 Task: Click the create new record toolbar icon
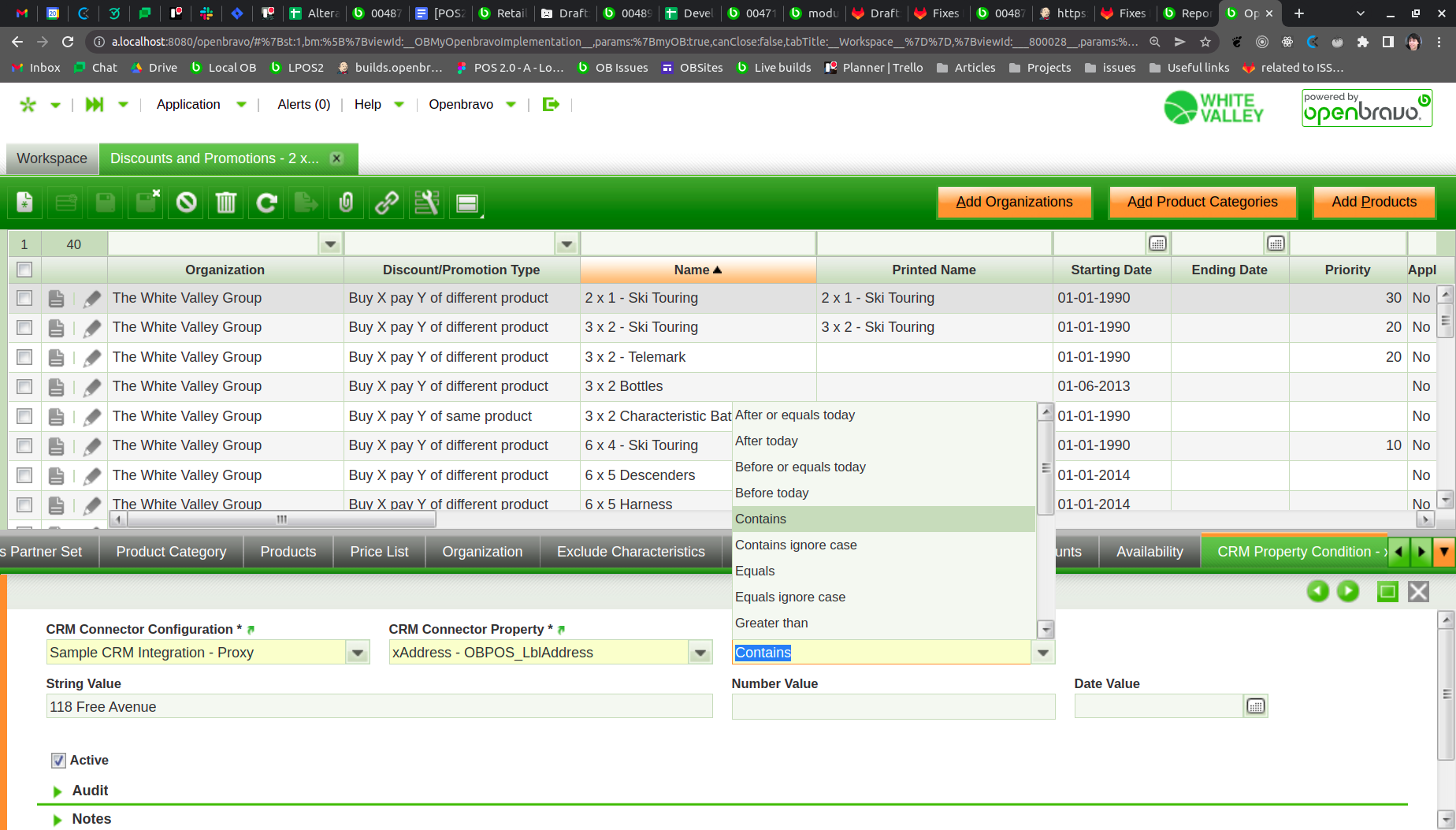25,203
